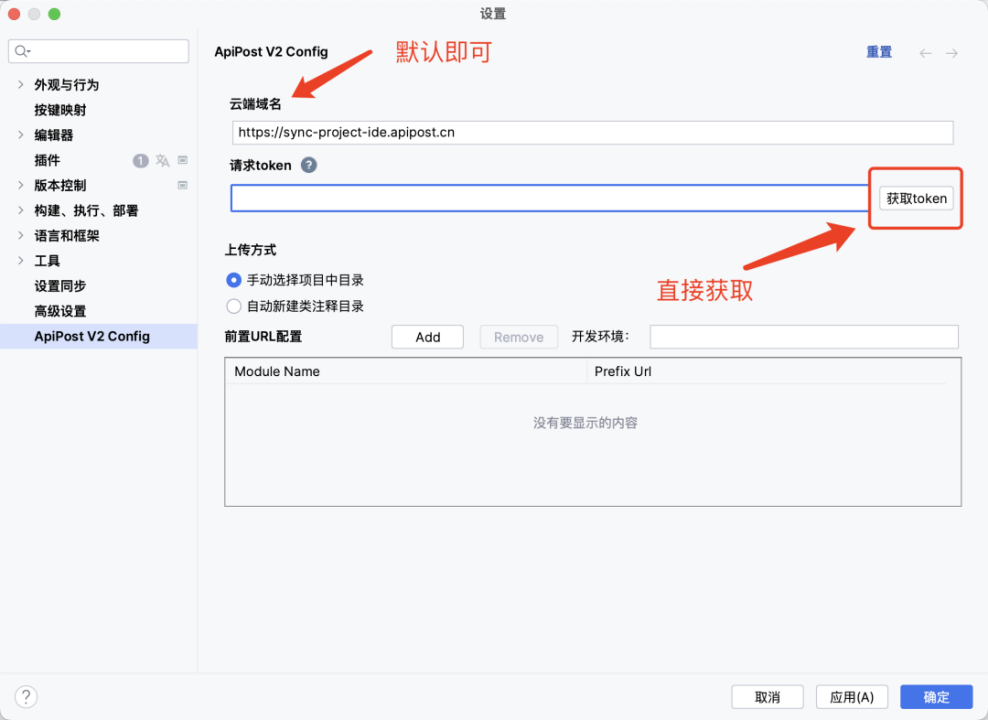Screen dimensions: 988x720
Task: Open the 外观与行为 category label
Action: 66,84
